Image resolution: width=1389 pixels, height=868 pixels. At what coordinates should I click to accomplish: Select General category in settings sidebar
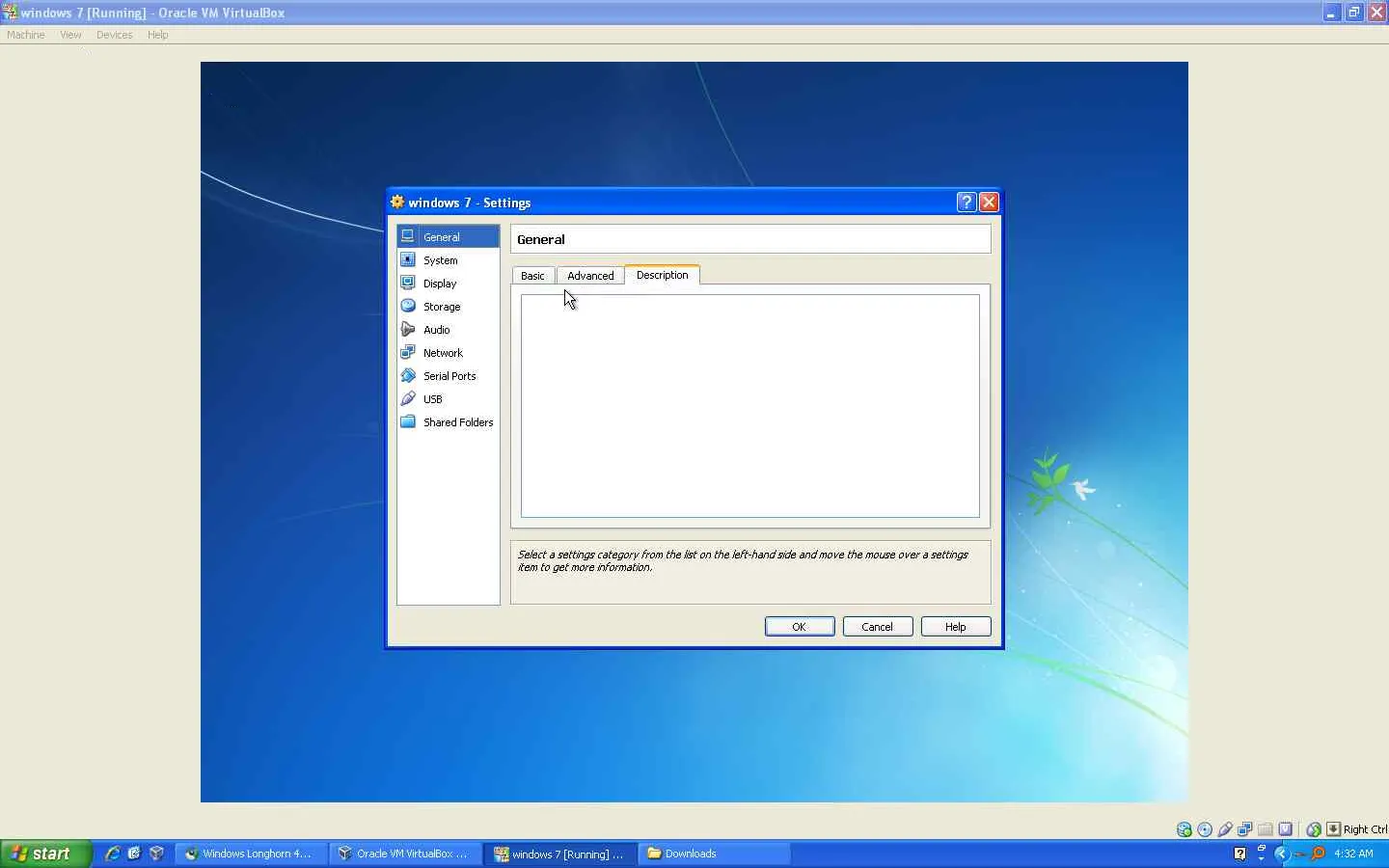coord(449,237)
